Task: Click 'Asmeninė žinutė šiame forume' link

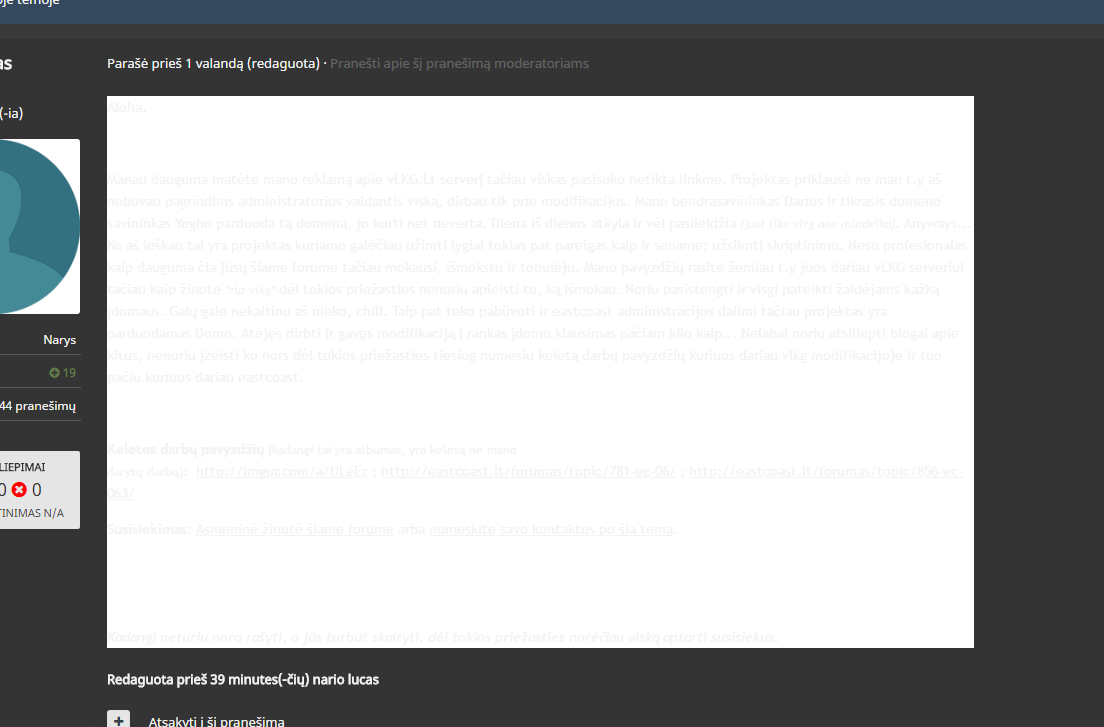Action: (295, 529)
